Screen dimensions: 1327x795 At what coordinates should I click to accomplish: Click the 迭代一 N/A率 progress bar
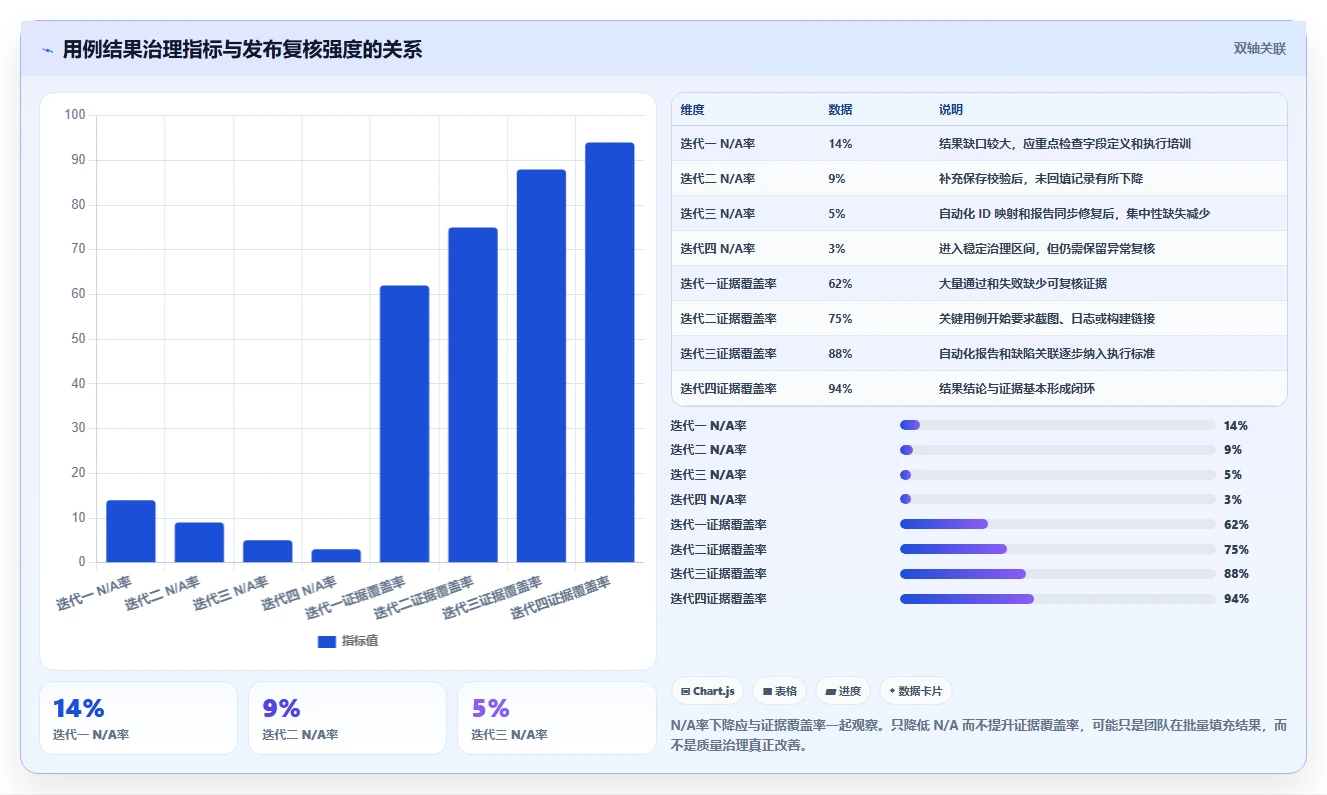pyautogui.click(x=1058, y=425)
